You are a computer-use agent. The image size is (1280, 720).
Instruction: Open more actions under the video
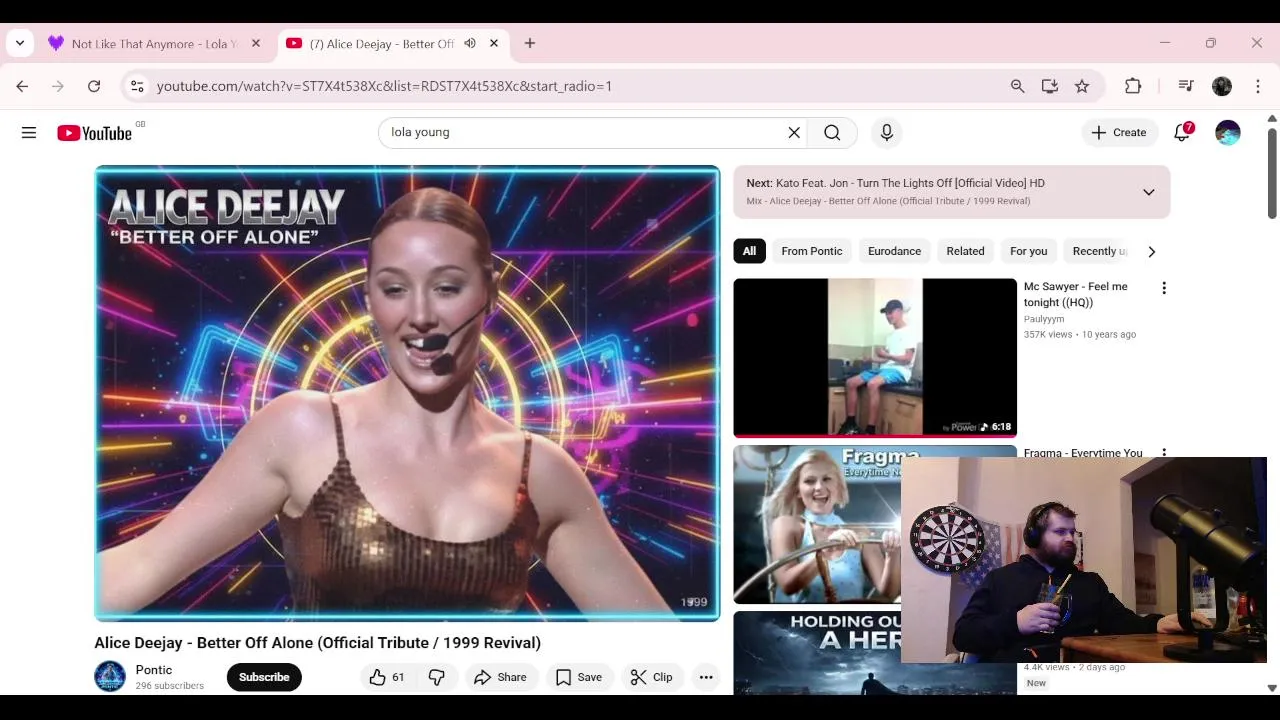(706, 677)
